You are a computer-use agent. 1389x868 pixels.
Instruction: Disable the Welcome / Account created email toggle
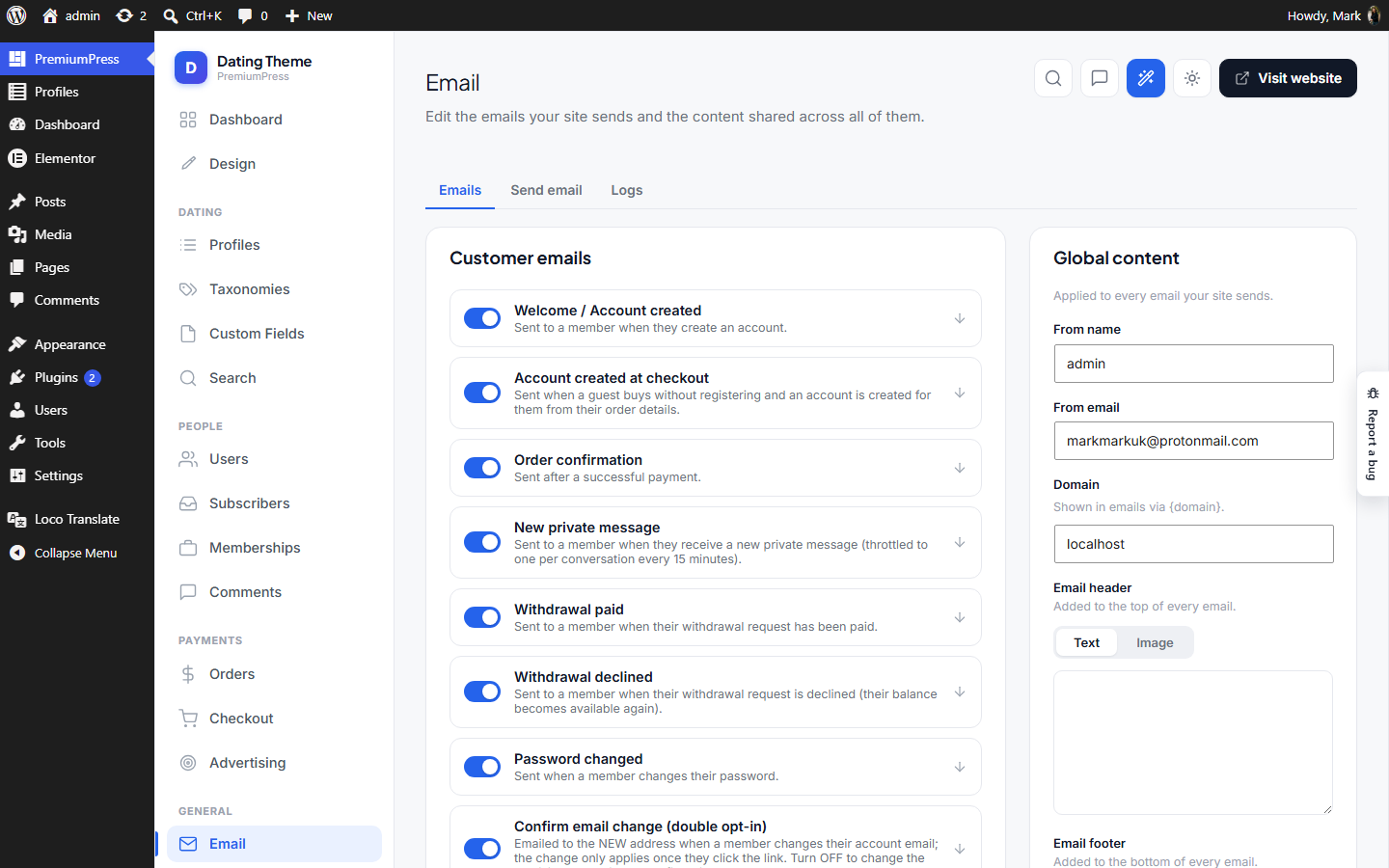[x=482, y=318]
